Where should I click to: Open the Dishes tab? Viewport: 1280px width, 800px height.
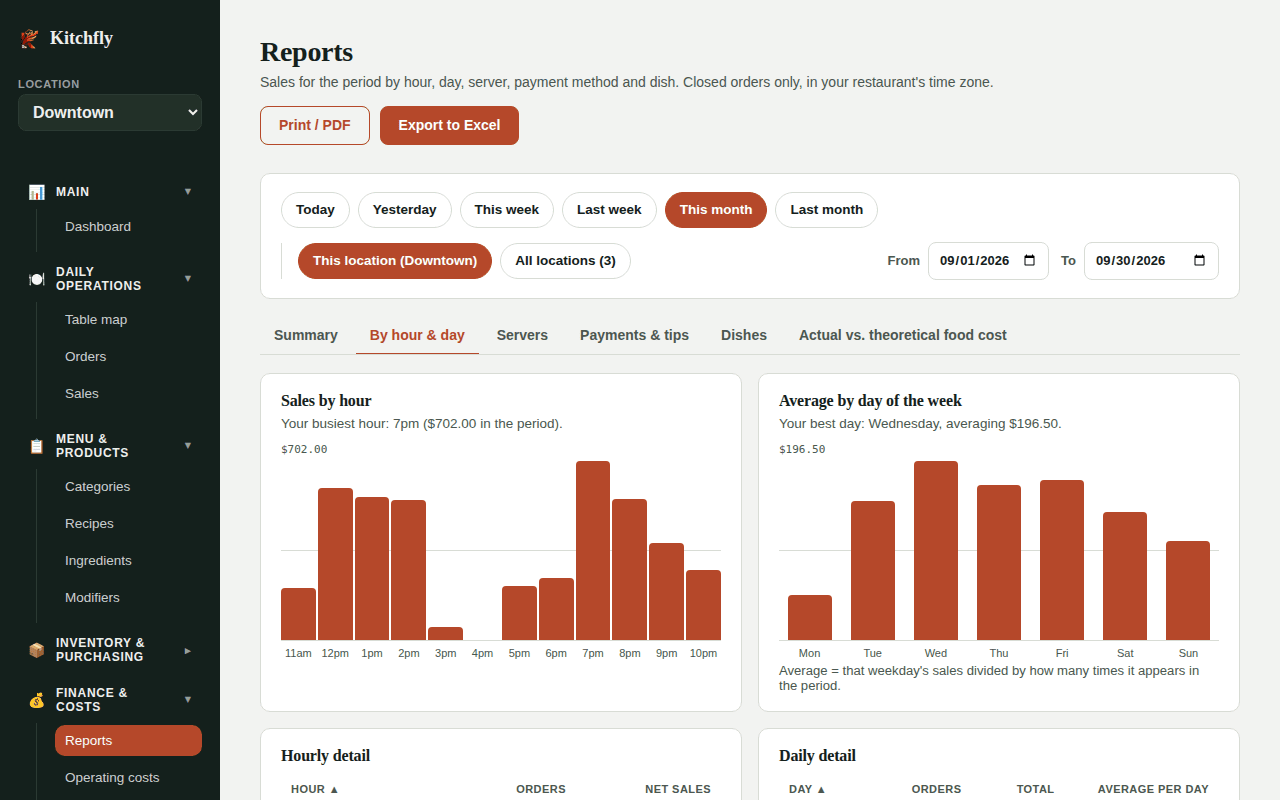(x=744, y=335)
